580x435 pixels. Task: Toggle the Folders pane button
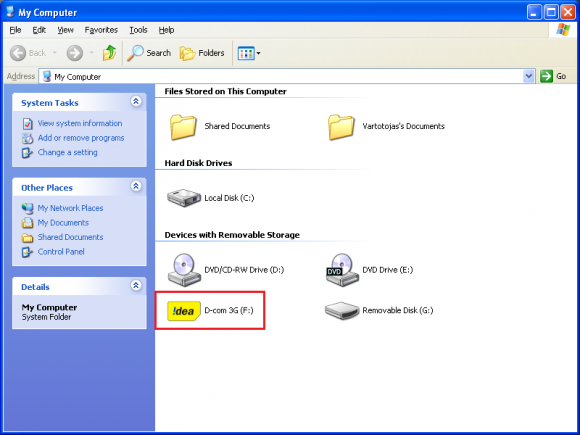(x=202, y=53)
